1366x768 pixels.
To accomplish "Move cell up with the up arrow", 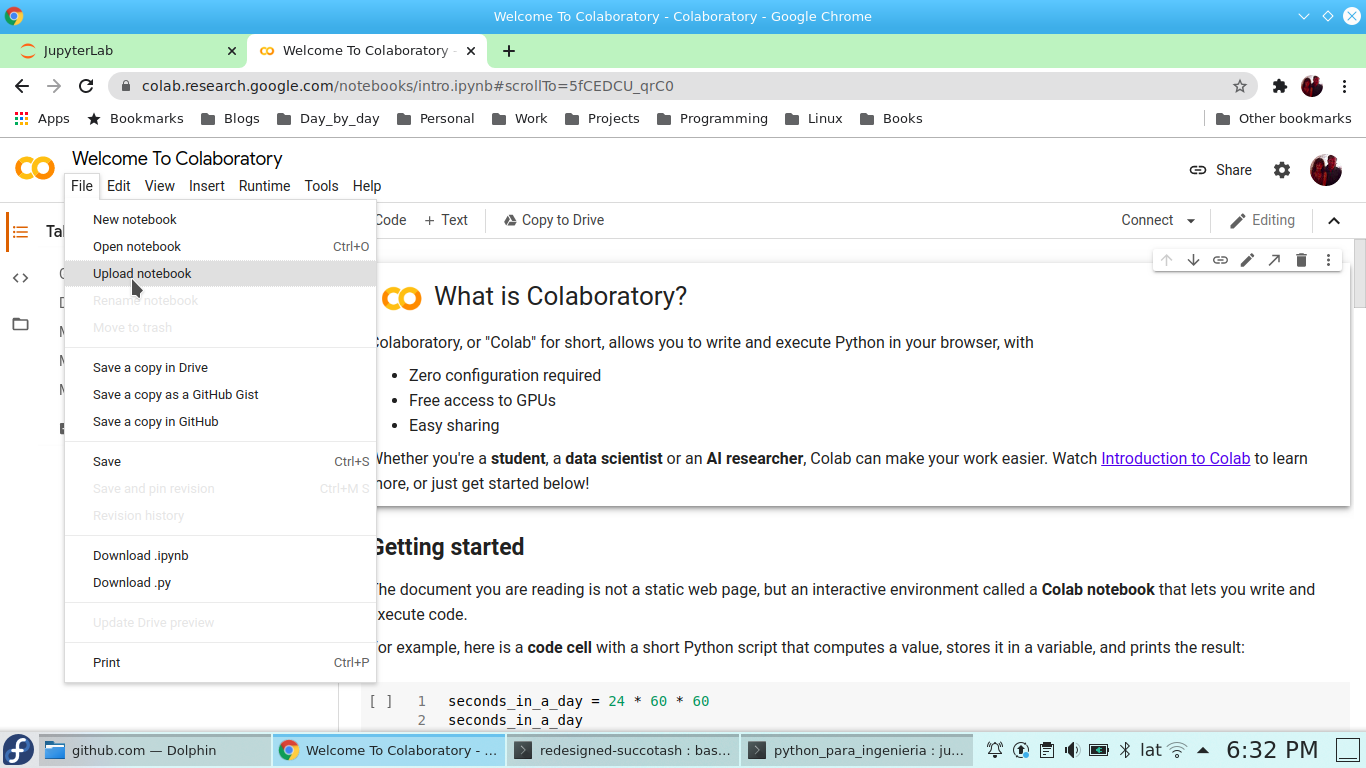I will tap(1166, 260).
